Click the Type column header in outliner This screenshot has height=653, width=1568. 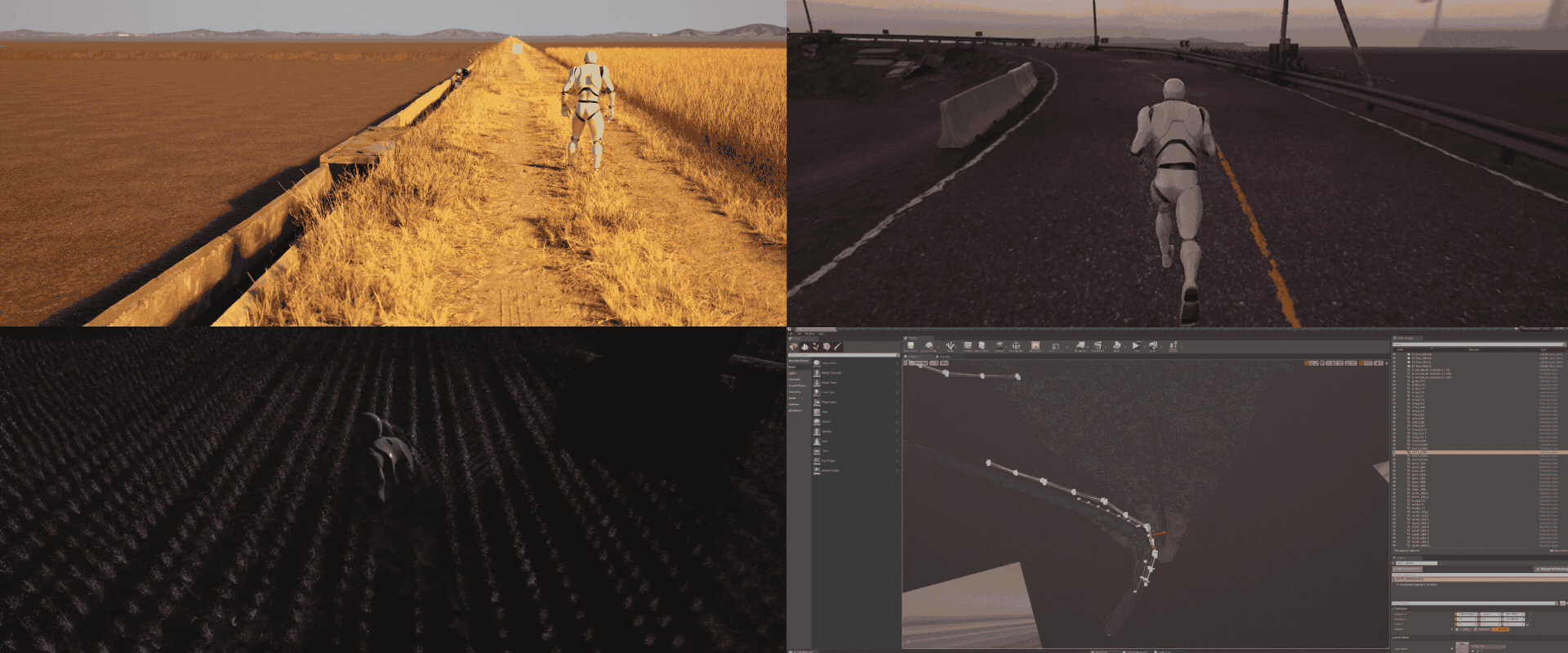point(1543,349)
